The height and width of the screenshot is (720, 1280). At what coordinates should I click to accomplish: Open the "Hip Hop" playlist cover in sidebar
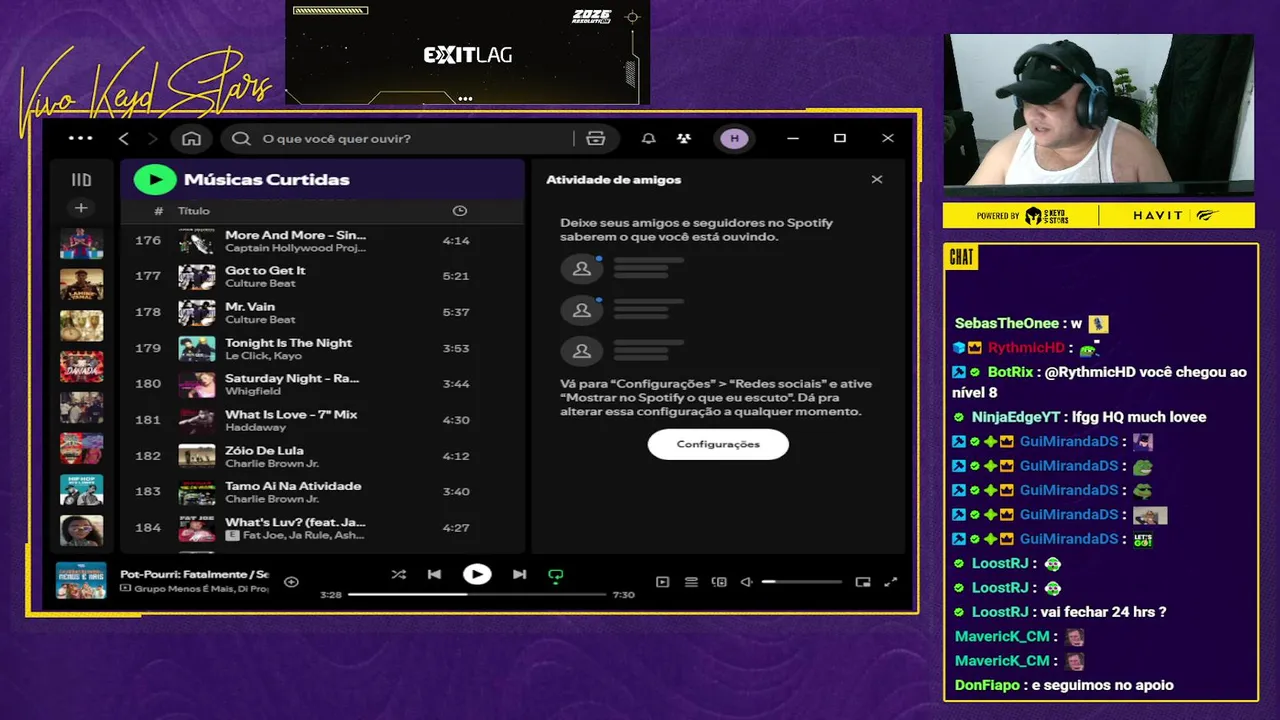[81, 489]
